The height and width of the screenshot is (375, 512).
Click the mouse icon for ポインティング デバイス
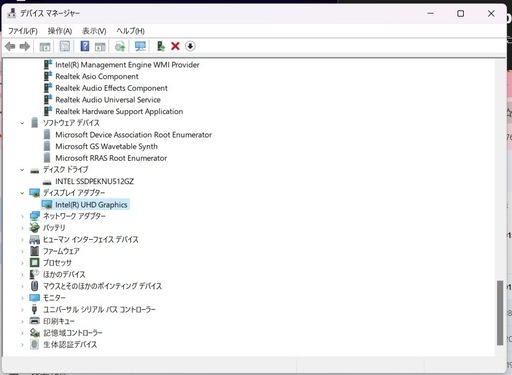(34, 286)
